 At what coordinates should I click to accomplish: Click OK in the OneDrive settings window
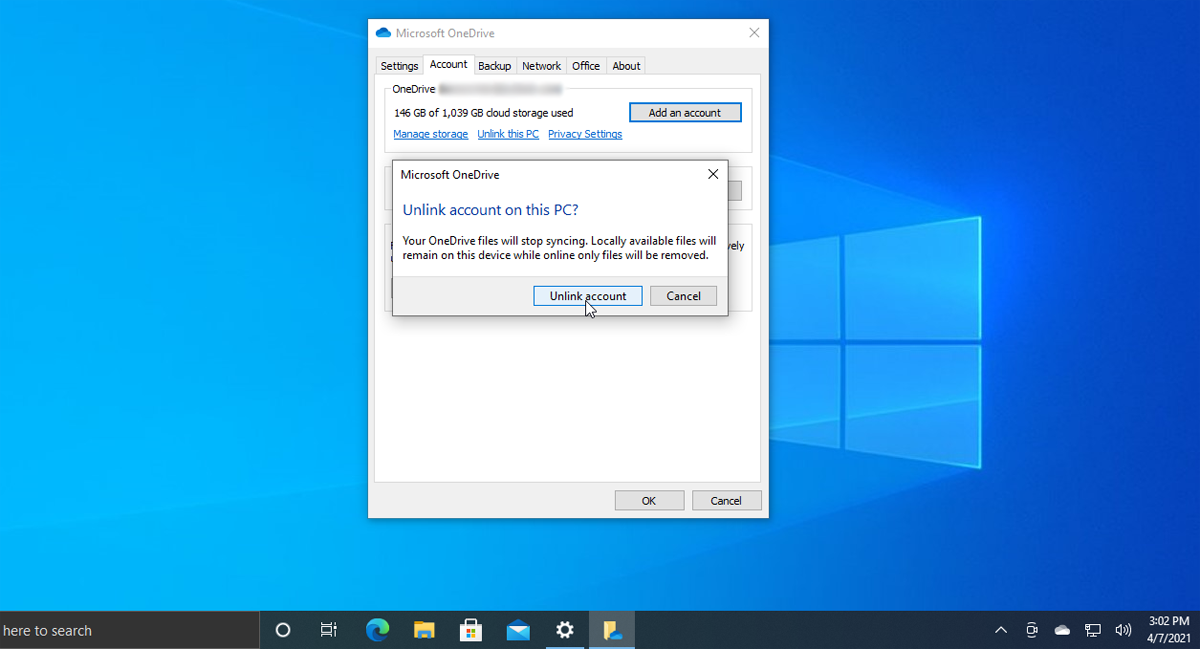click(x=649, y=501)
